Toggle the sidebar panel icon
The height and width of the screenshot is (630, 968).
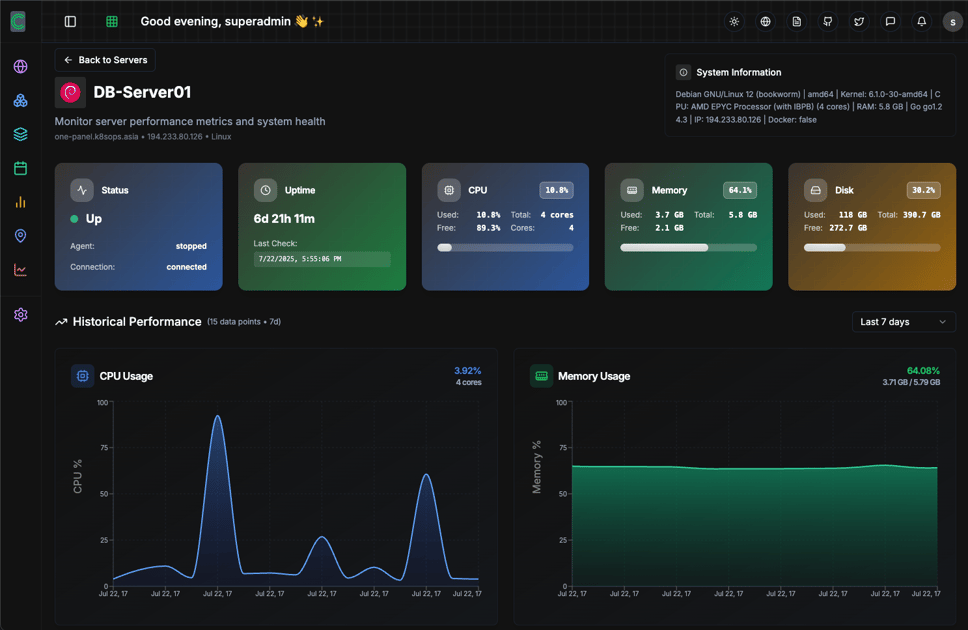pos(70,22)
